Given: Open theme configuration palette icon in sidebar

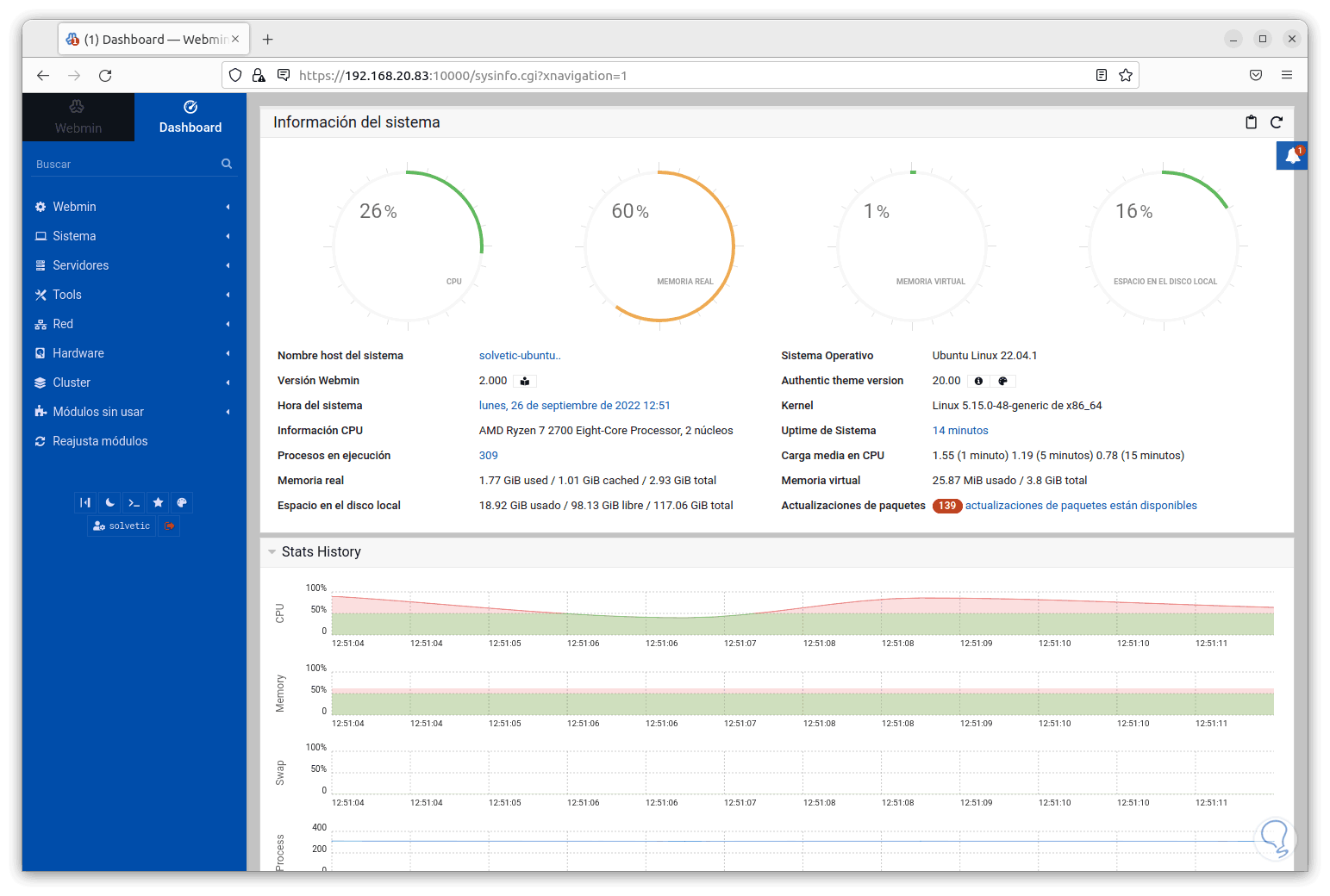Looking at the screenshot, I should tap(182, 502).
